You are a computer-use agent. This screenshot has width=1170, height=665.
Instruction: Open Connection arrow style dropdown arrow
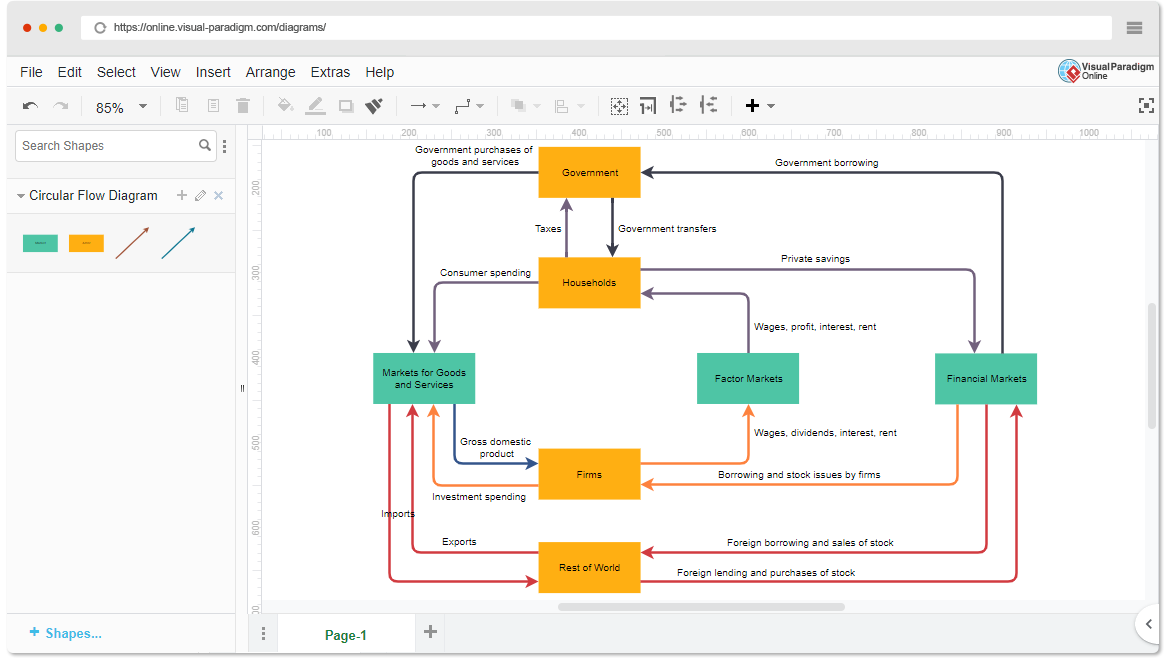coord(437,107)
